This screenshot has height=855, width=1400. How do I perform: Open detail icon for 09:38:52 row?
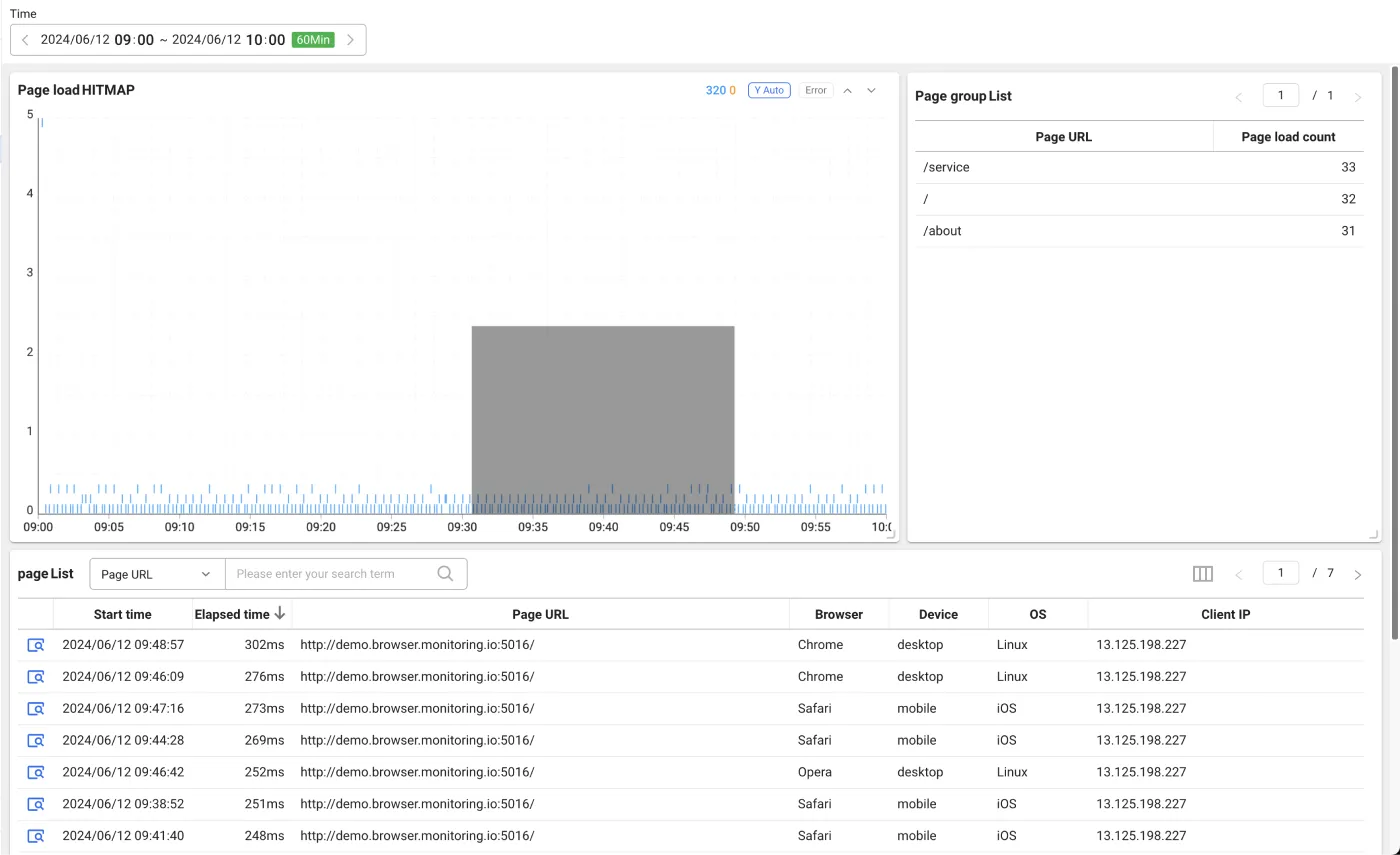(36, 804)
